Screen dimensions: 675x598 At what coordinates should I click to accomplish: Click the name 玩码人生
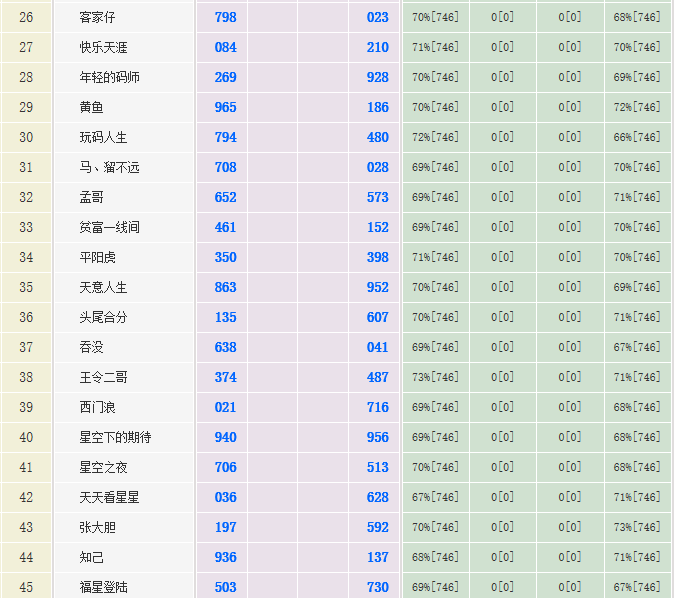point(103,137)
